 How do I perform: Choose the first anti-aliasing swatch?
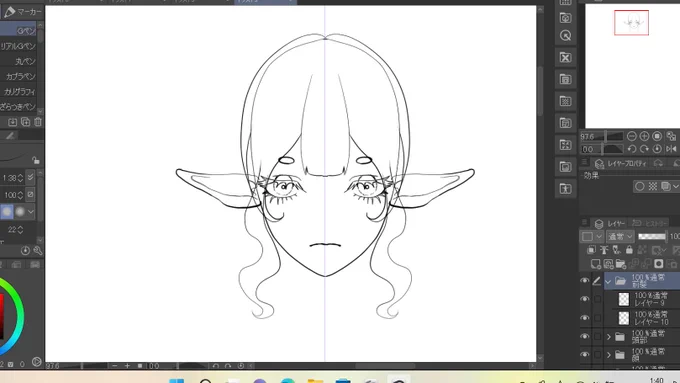7,212
